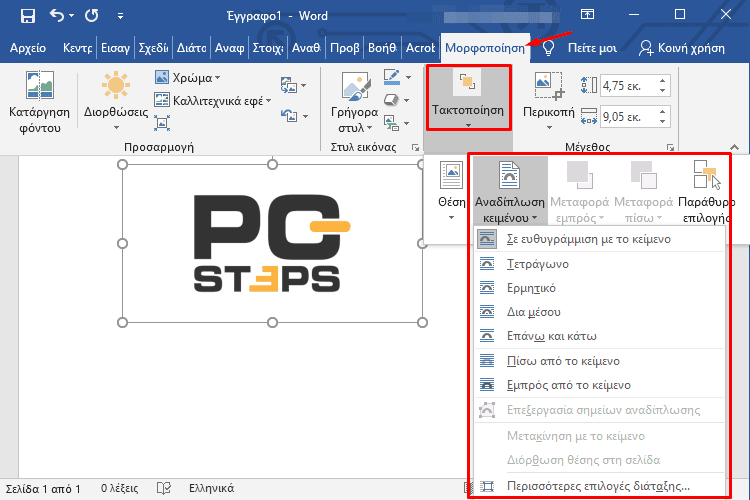
Task: Open the Διορθώσεις corrections gallery
Action: pyautogui.click(x=116, y=100)
